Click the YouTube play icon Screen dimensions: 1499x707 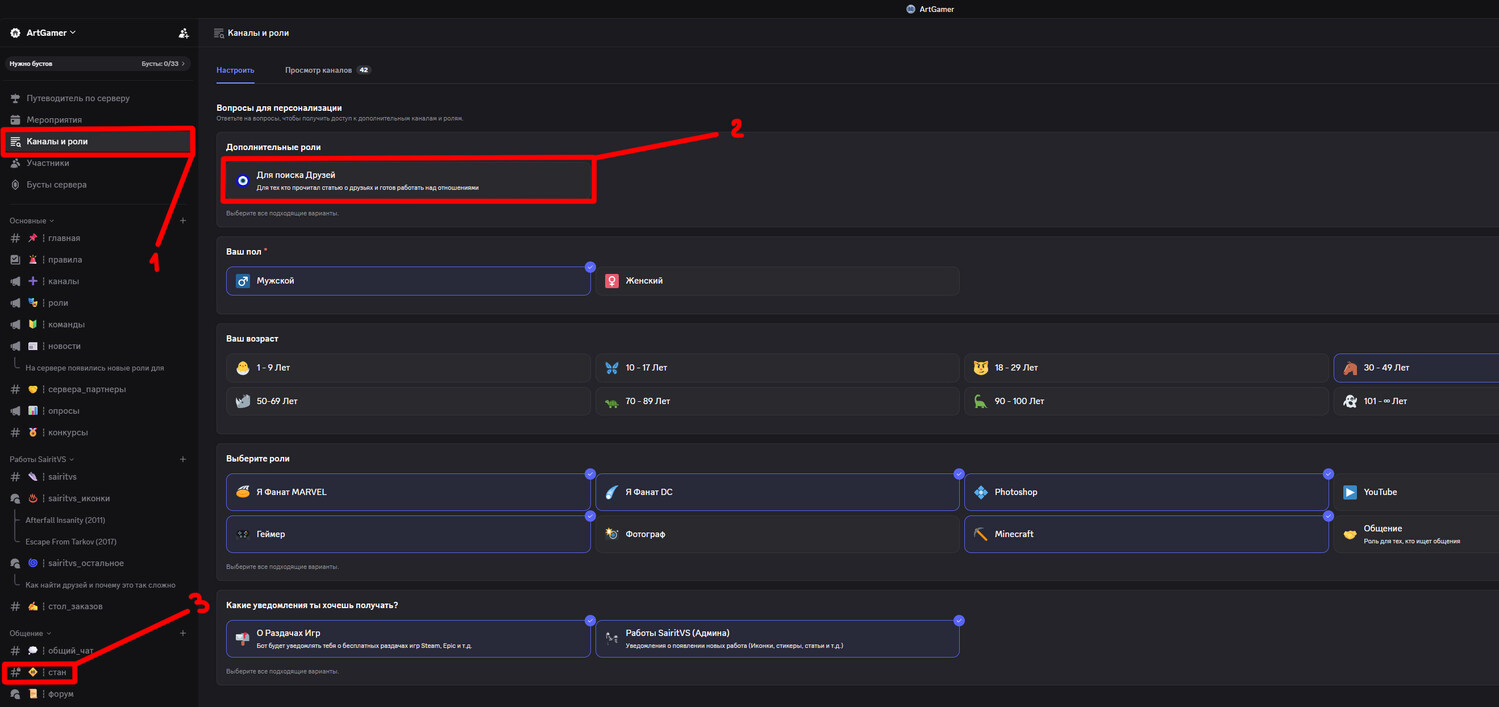(x=1350, y=492)
